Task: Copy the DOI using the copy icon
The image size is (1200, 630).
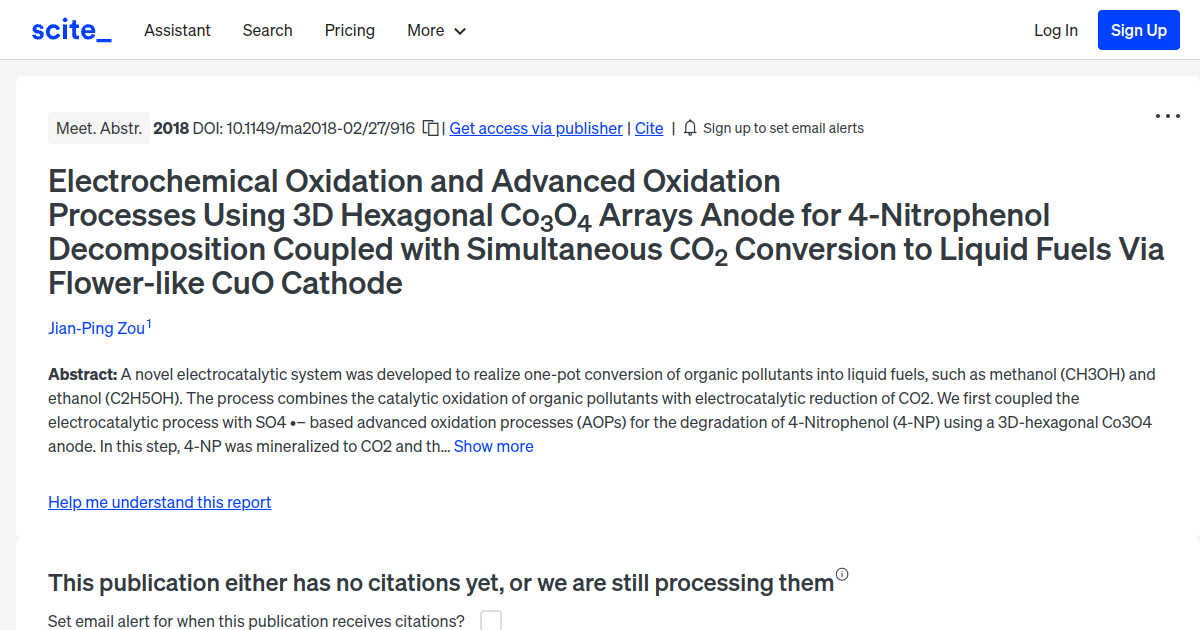Action: coord(429,128)
